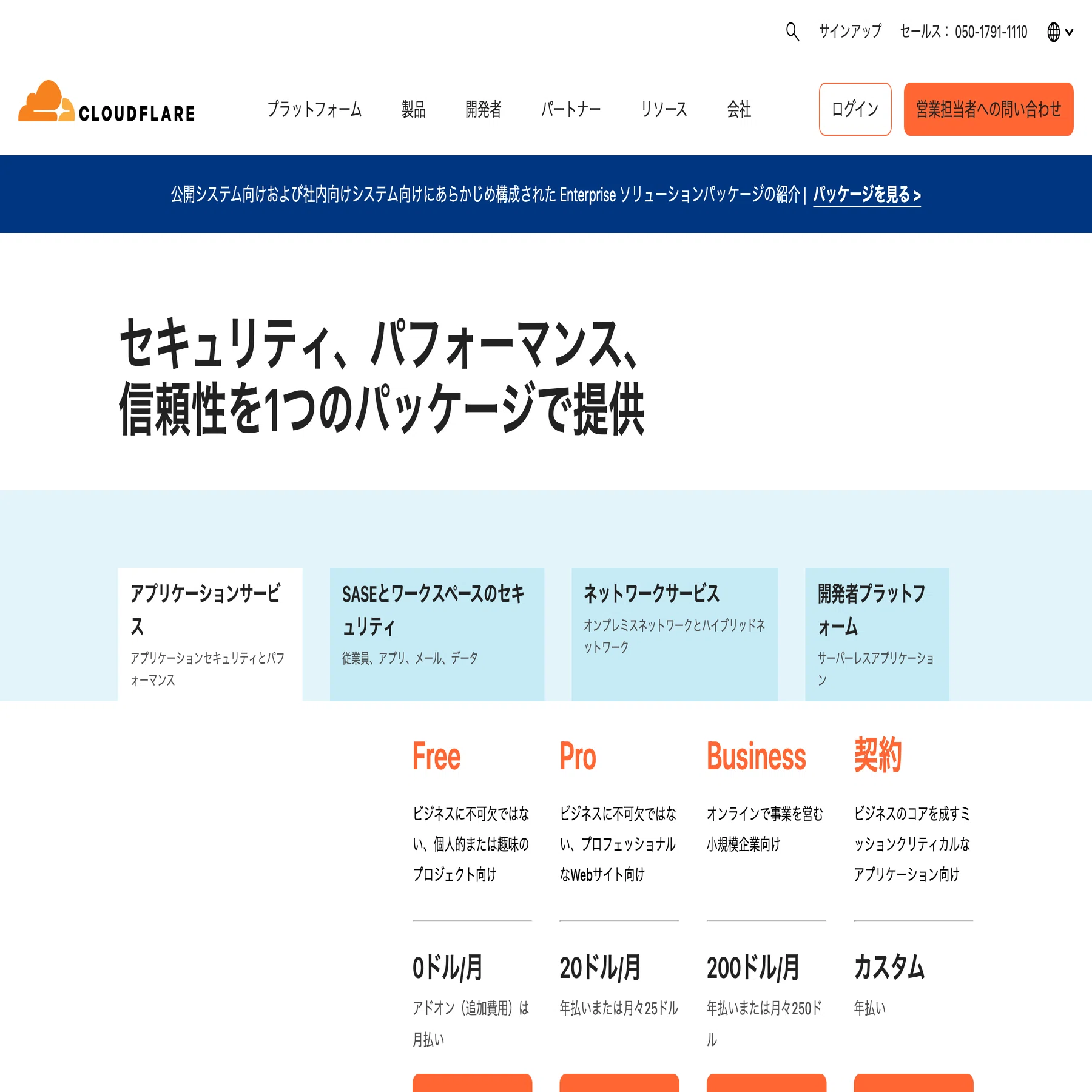Open the リソース menu
The image size is (1092, 1092).
(664, 109)
